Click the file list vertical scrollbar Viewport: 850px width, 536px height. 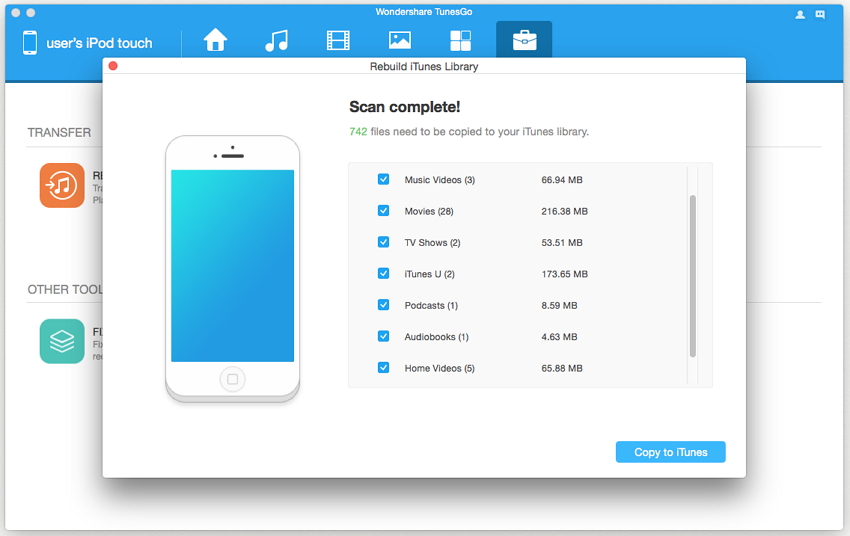point(692,276)
